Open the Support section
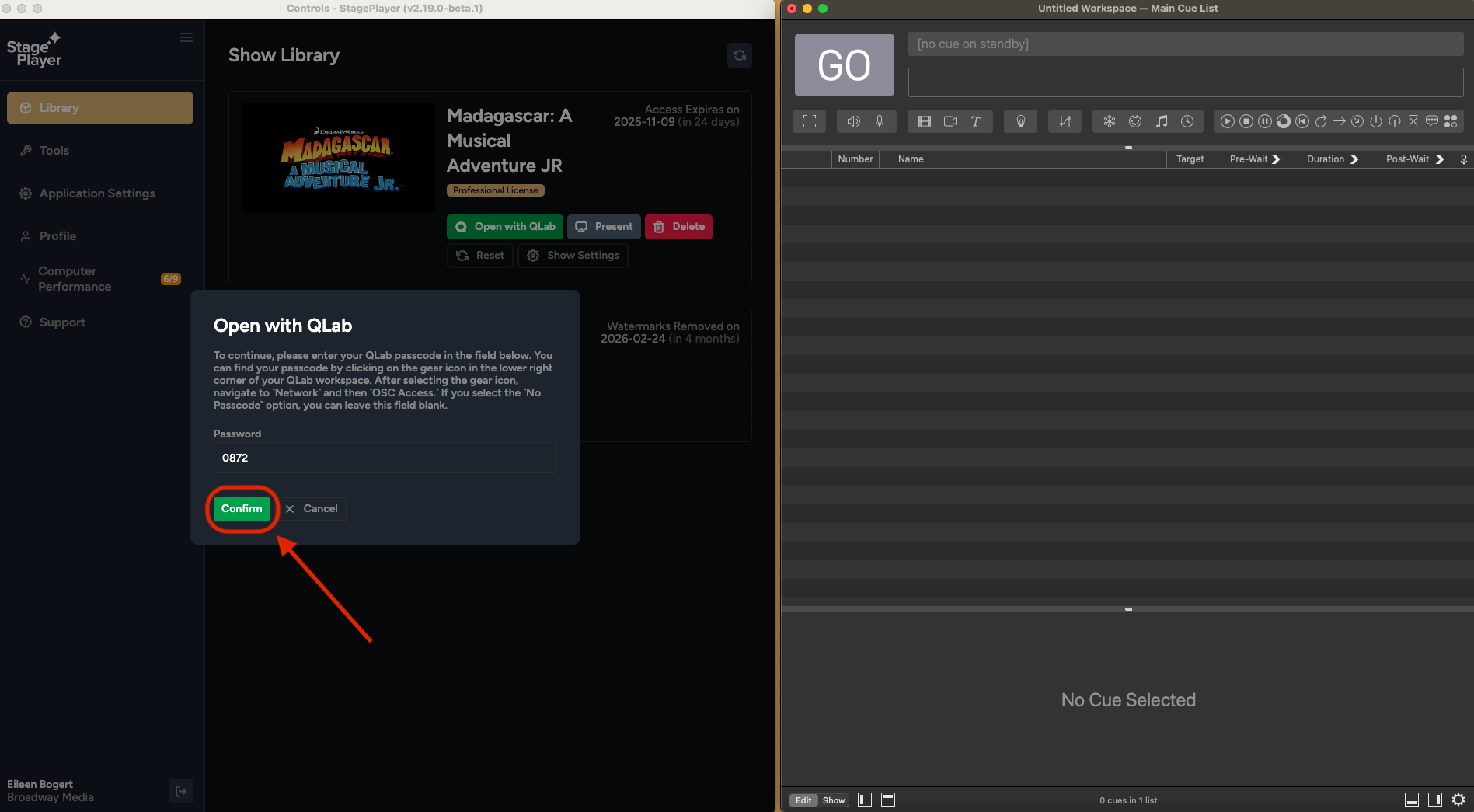The width and height of the screenshot is (1474, 812). coord(100,322)
